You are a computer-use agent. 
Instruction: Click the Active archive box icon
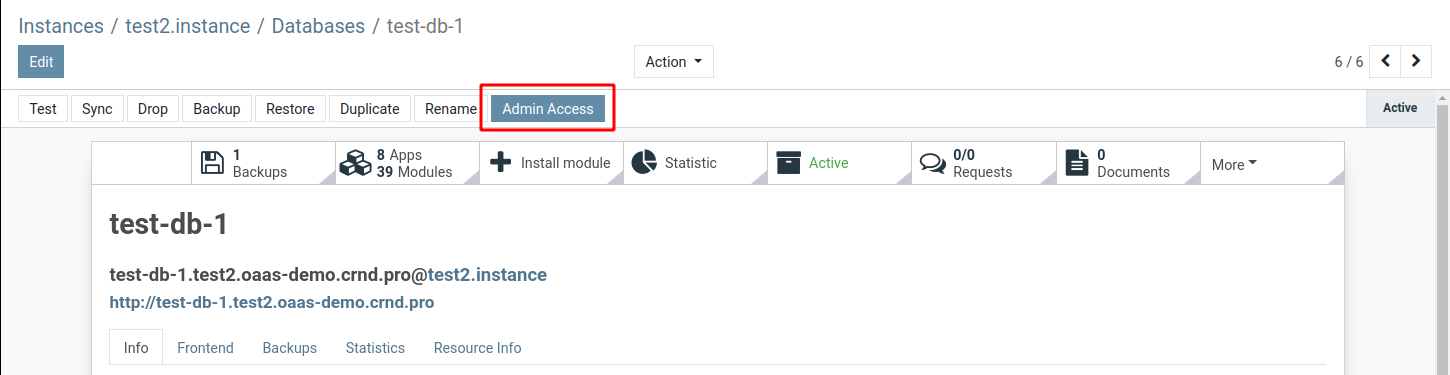(789, 163)
